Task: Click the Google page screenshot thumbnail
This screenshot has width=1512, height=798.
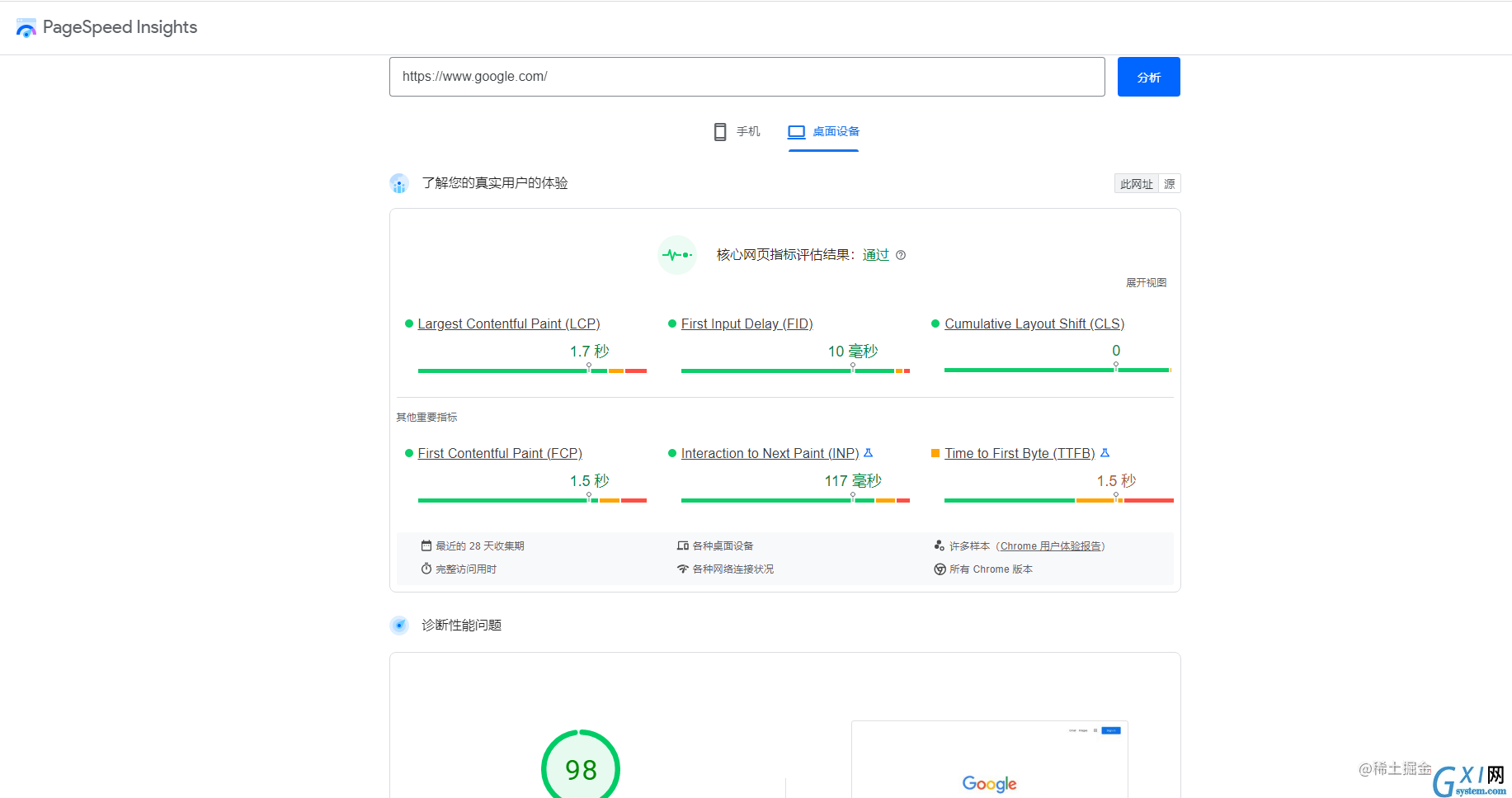Action: (990, 759)
